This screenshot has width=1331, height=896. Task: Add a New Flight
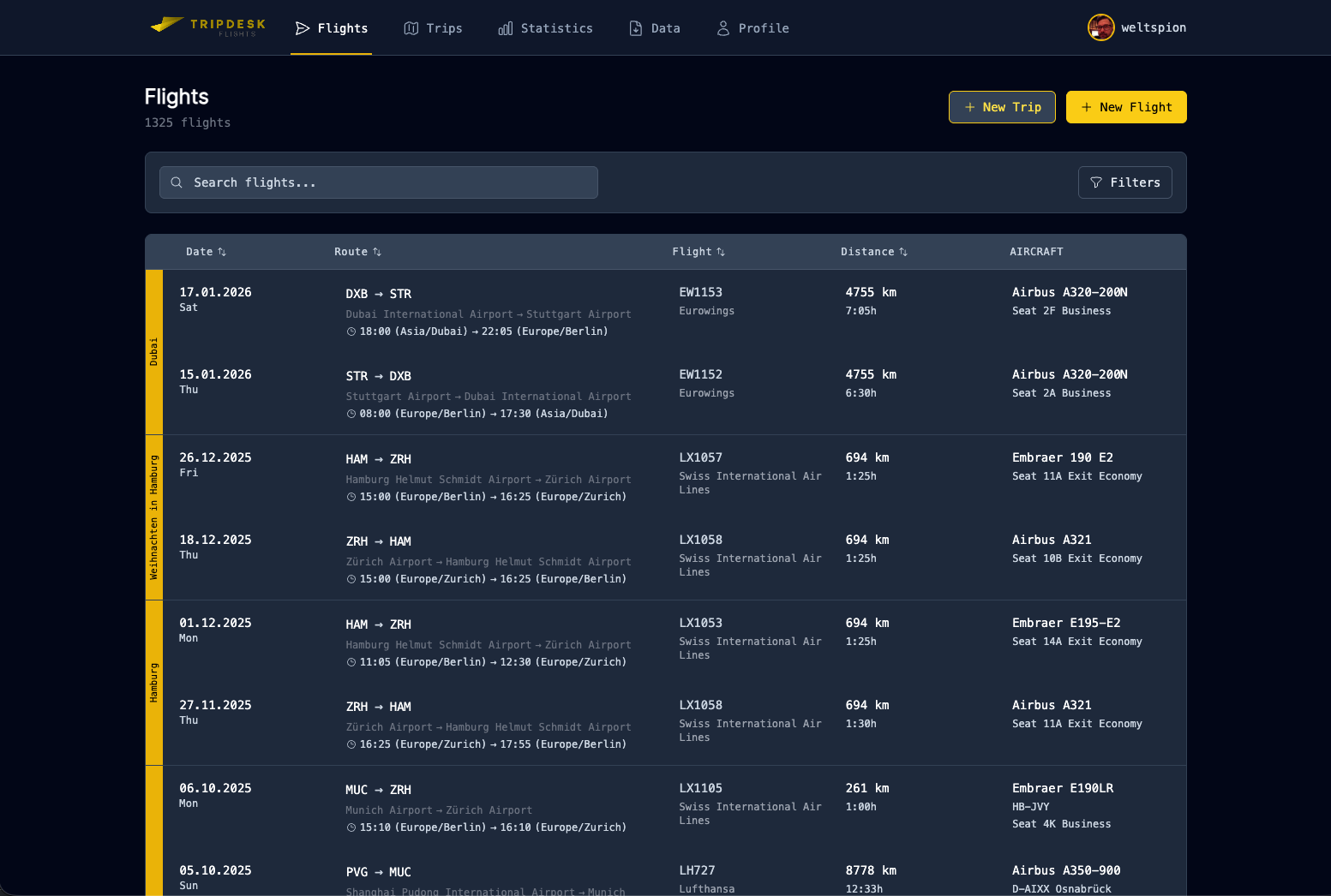1126,107
